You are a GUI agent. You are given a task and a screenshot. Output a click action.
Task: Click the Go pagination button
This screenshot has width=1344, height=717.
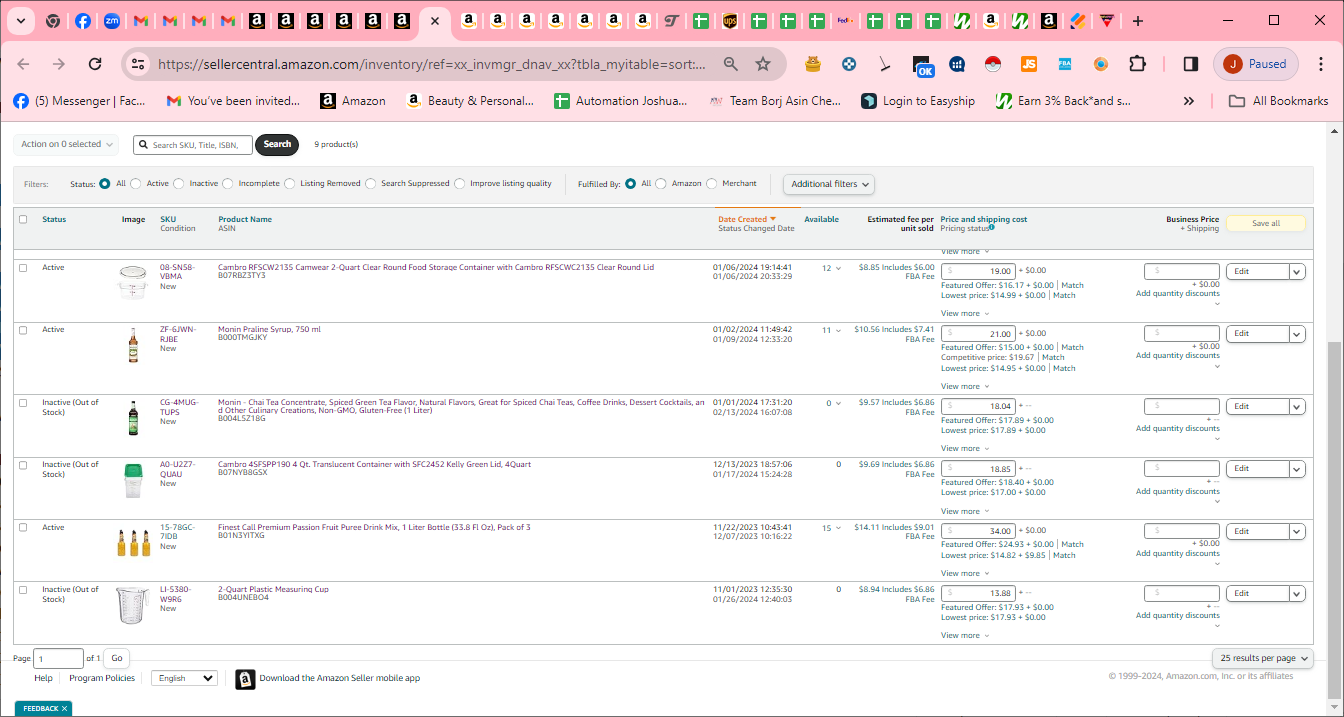click(117, 658)
